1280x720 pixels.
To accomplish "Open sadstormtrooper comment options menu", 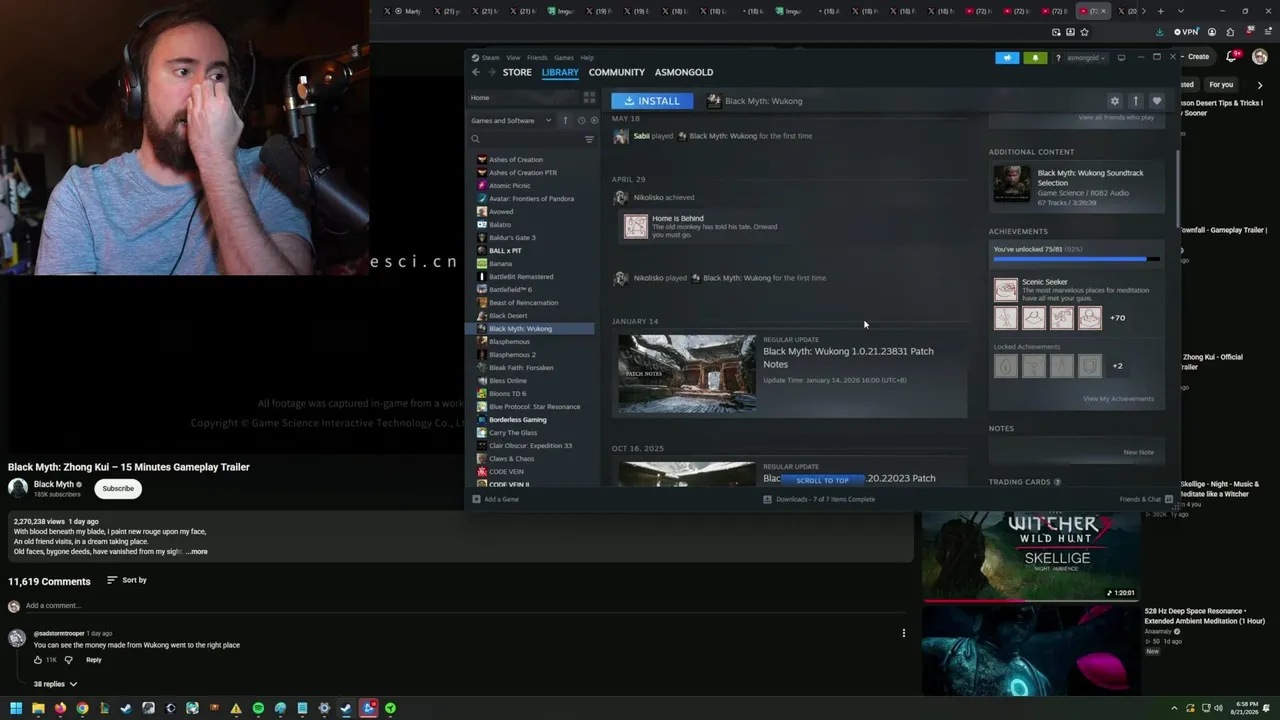I will tap(904, 633).
